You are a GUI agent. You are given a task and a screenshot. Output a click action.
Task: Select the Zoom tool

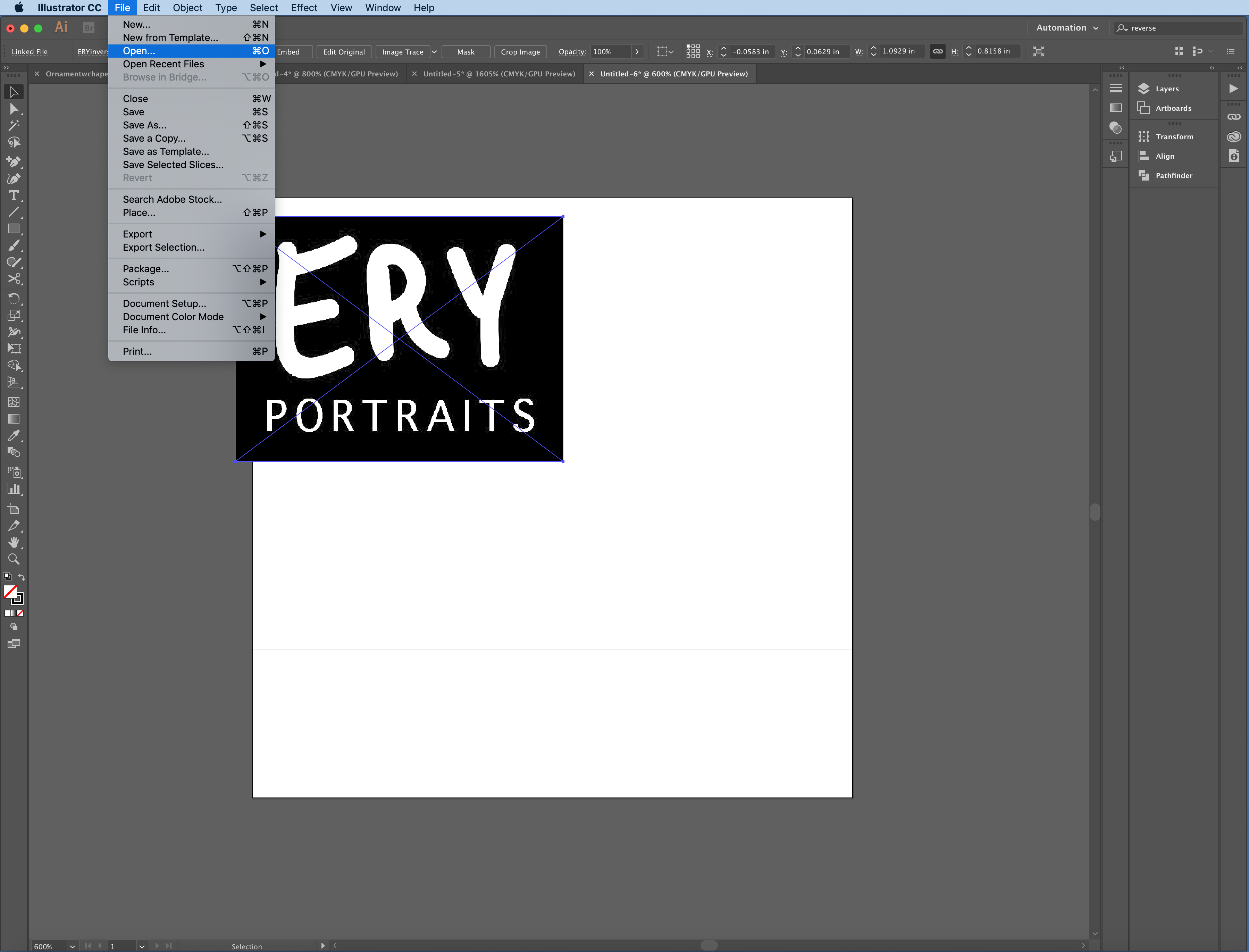click(14, 559)
